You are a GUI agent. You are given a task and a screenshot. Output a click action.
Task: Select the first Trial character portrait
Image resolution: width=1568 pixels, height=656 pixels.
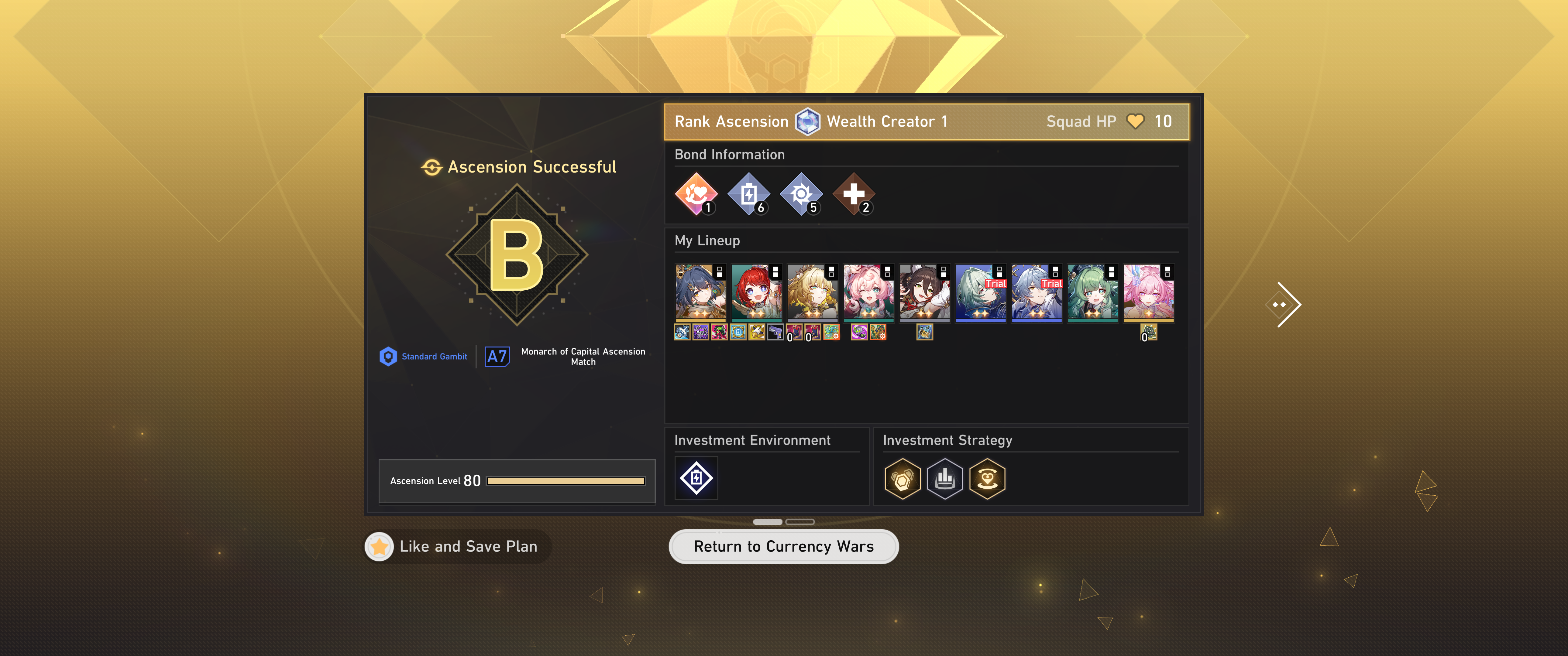981,293
